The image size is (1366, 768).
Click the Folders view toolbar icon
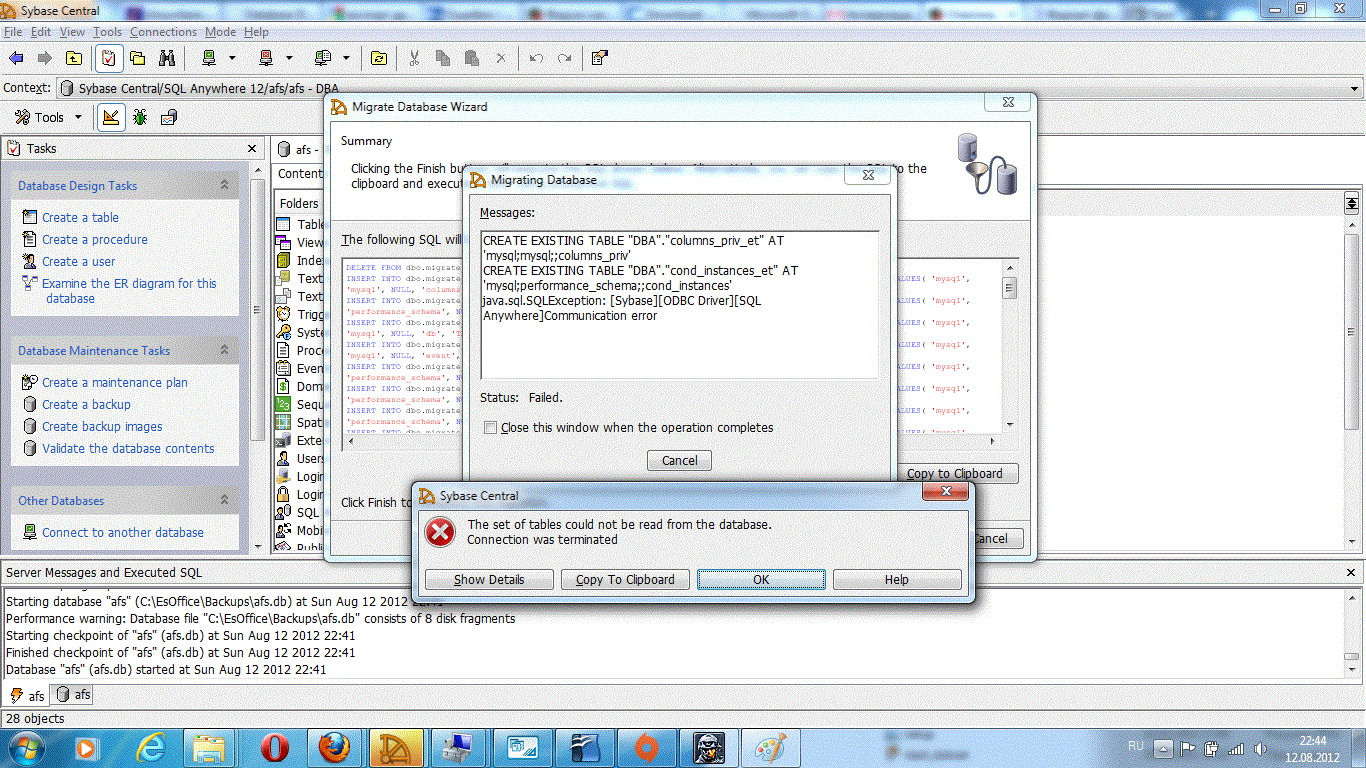[x=137, y=58]
